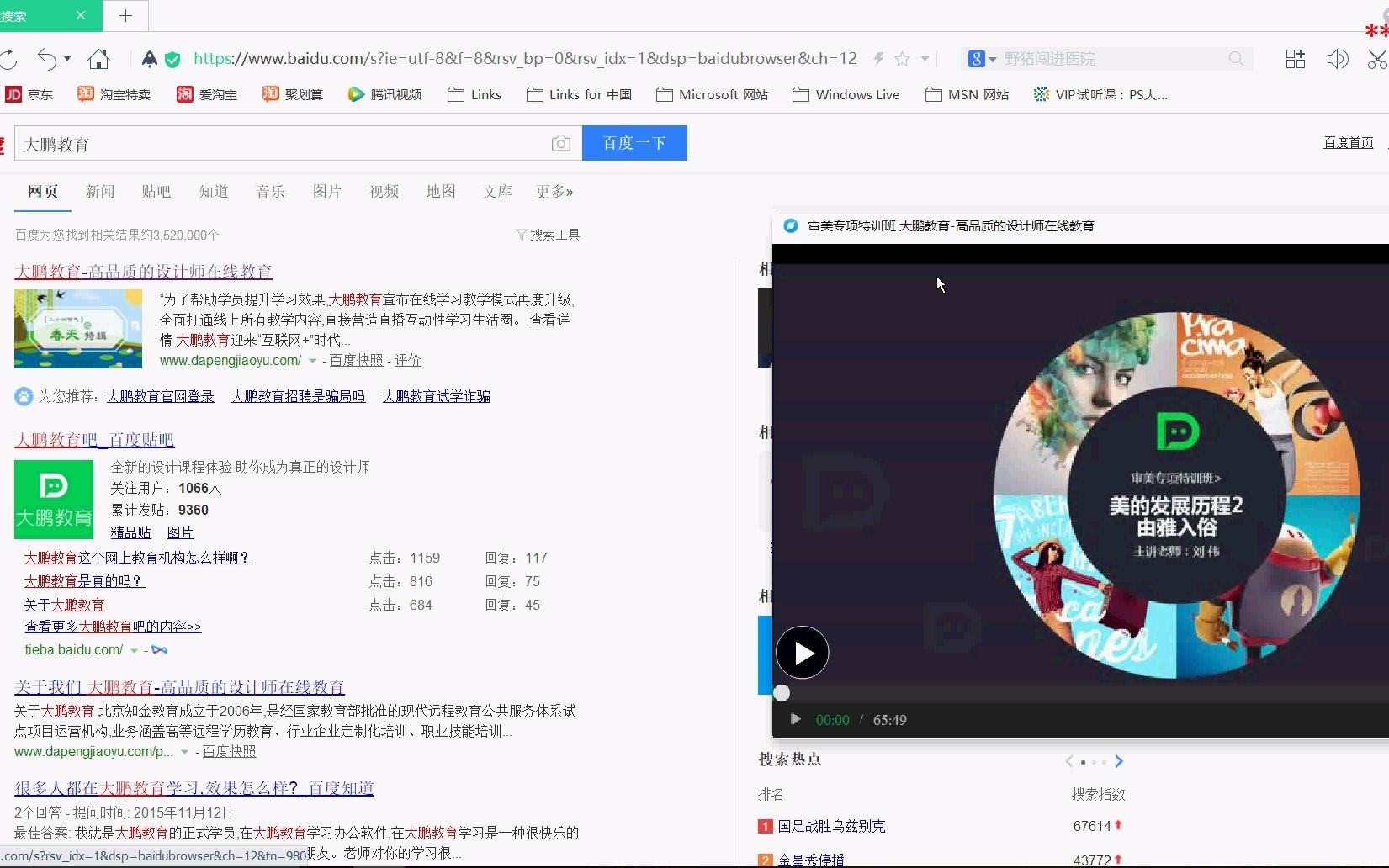The width and height of the screenshot is (1389, 868).
Task: Close the current browser tab
Action: [81, 16]
